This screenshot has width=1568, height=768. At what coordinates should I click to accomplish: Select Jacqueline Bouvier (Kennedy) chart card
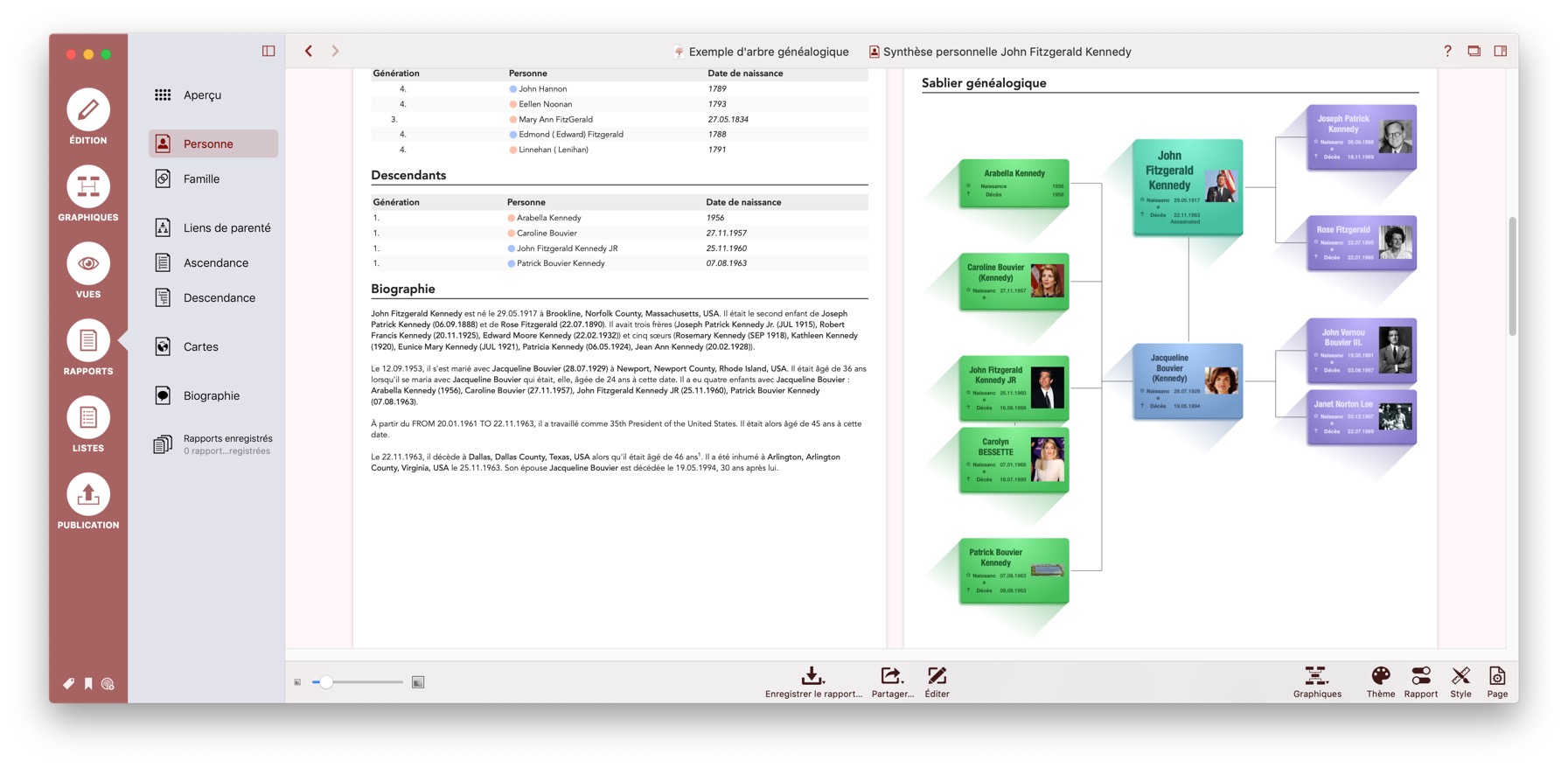[1188, 381]
